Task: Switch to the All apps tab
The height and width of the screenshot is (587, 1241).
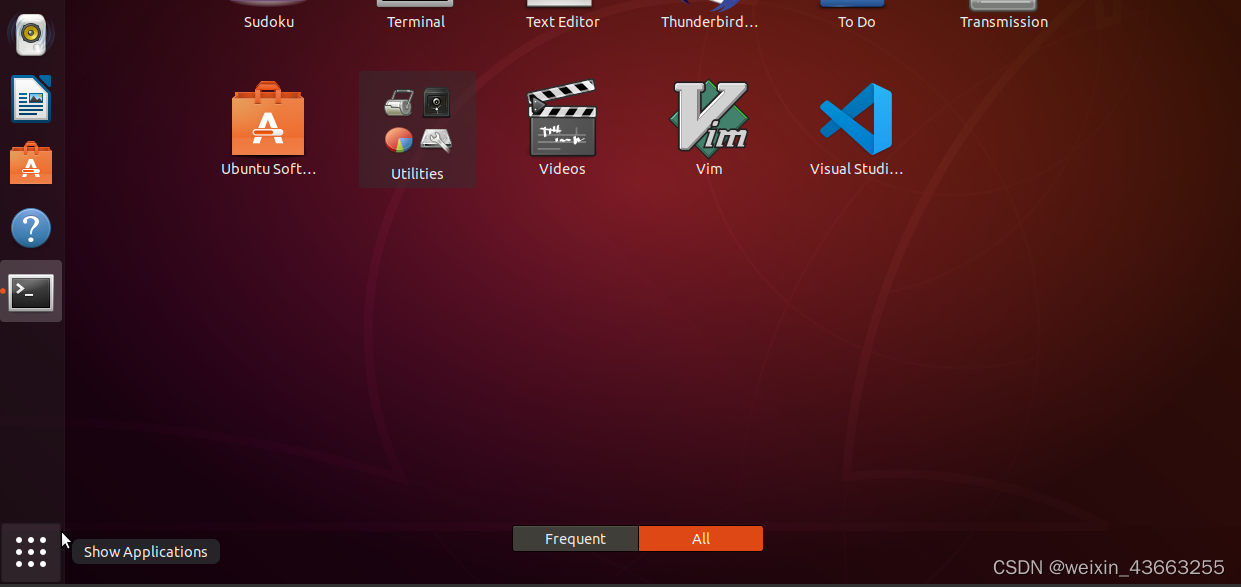Action: [701, 539]
